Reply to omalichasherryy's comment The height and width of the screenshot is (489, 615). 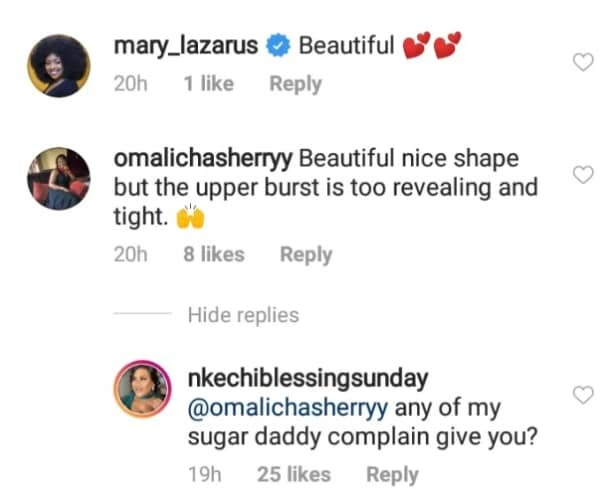pyautogui.click(x=306, y=255)
